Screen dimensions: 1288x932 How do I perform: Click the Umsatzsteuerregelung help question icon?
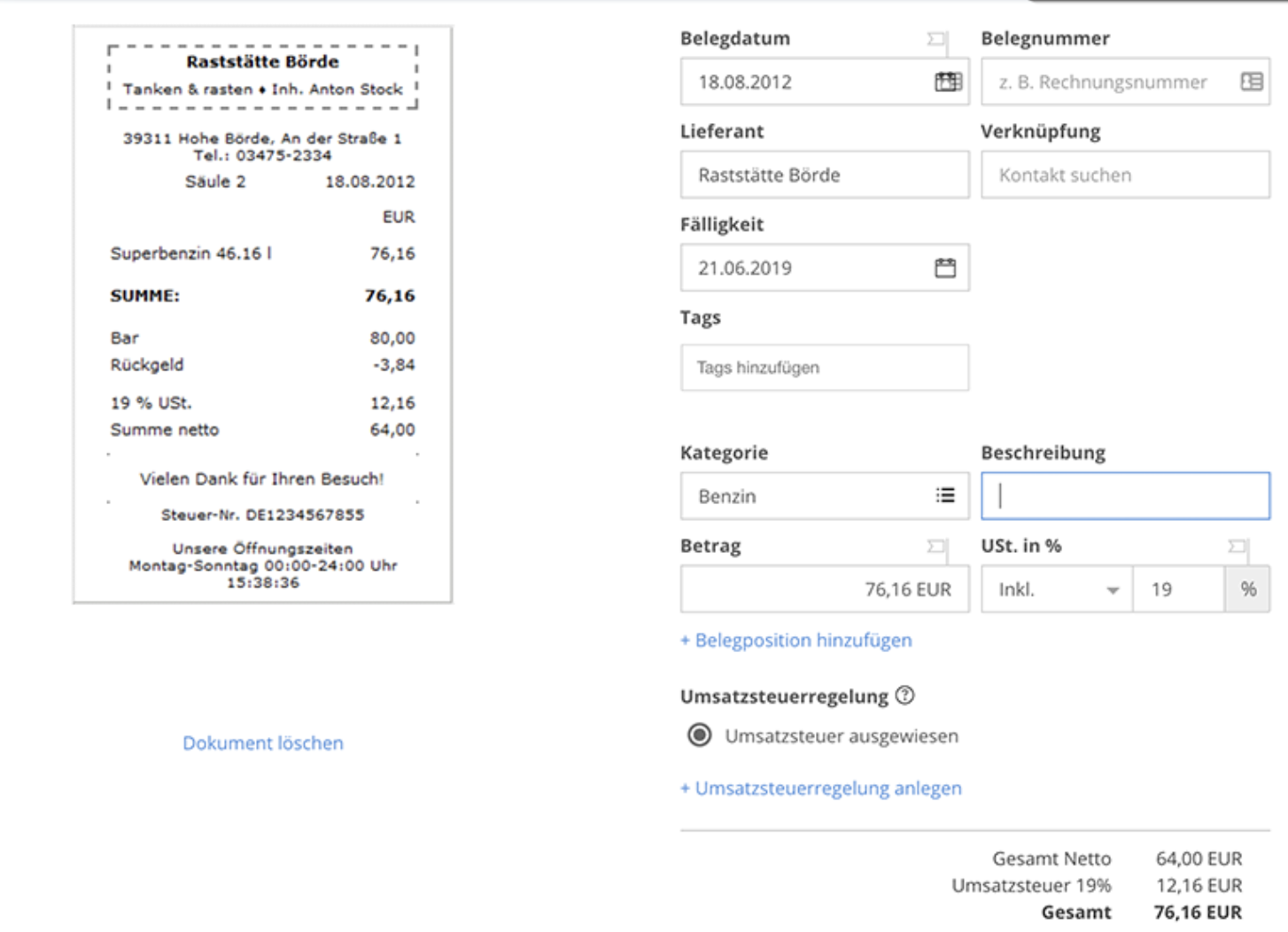click(x=904, y=695)
